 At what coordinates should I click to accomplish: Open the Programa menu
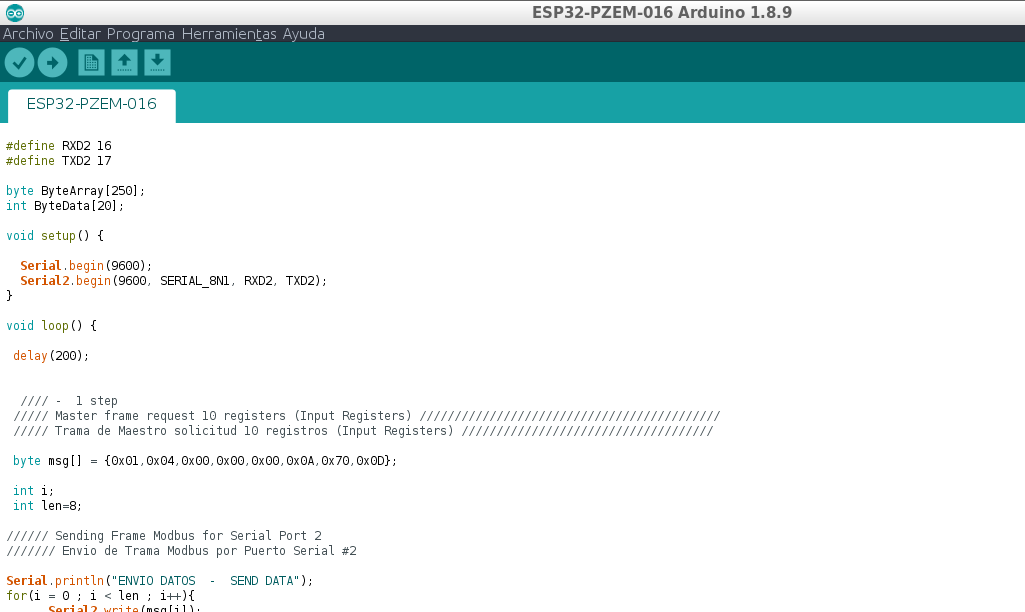(x=141, y=34)
